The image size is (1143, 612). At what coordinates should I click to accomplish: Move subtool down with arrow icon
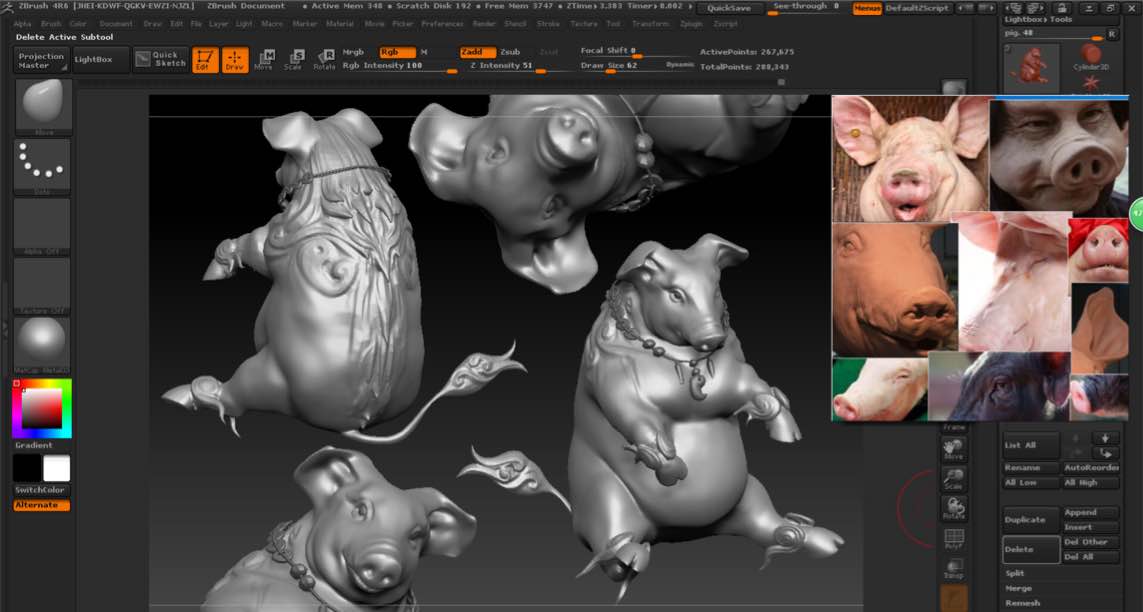(x=1104, y=438)
